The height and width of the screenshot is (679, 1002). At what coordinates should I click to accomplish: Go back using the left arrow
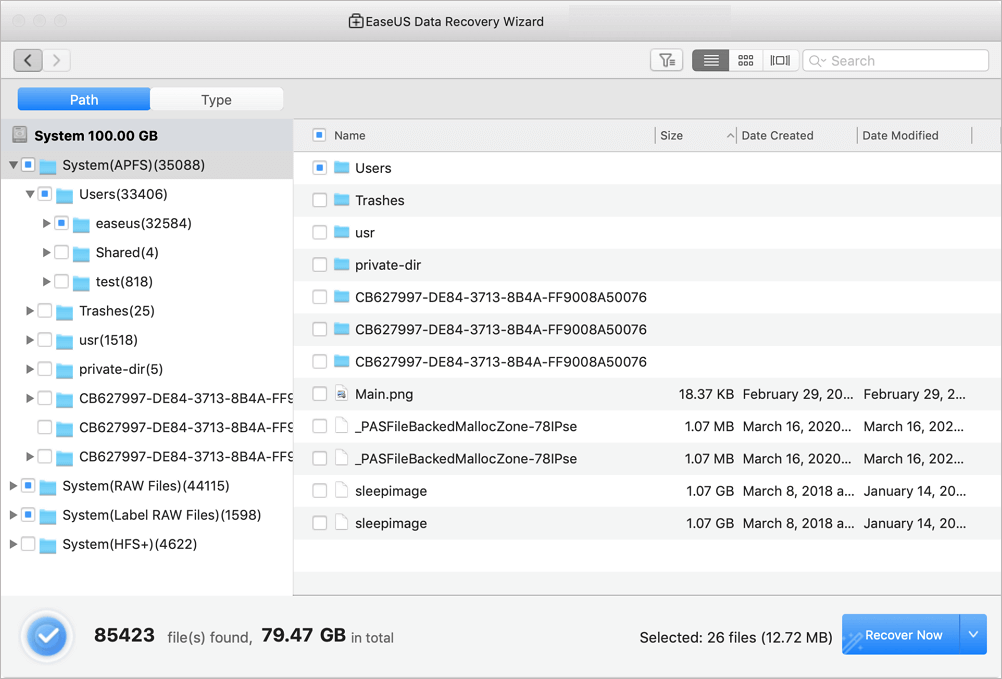coord(28,61)
